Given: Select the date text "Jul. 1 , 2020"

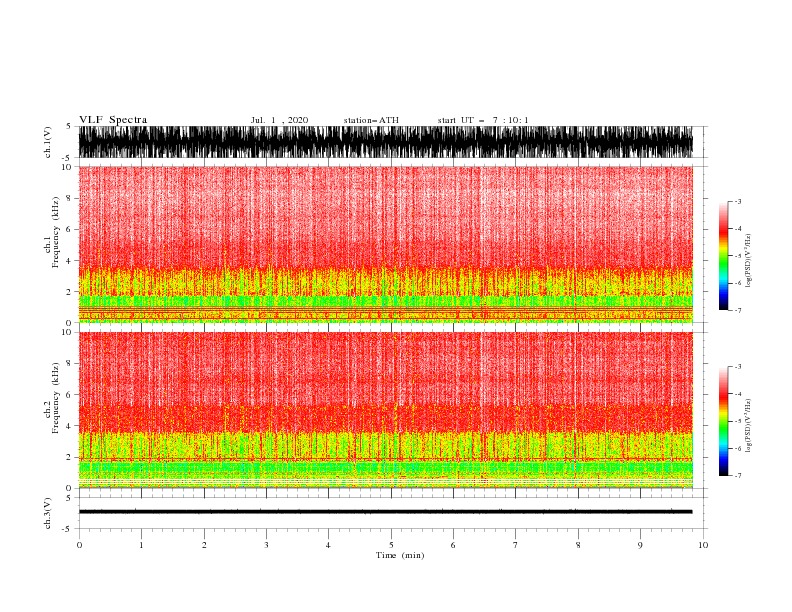Looking at the screenshot, I should 279,120.
